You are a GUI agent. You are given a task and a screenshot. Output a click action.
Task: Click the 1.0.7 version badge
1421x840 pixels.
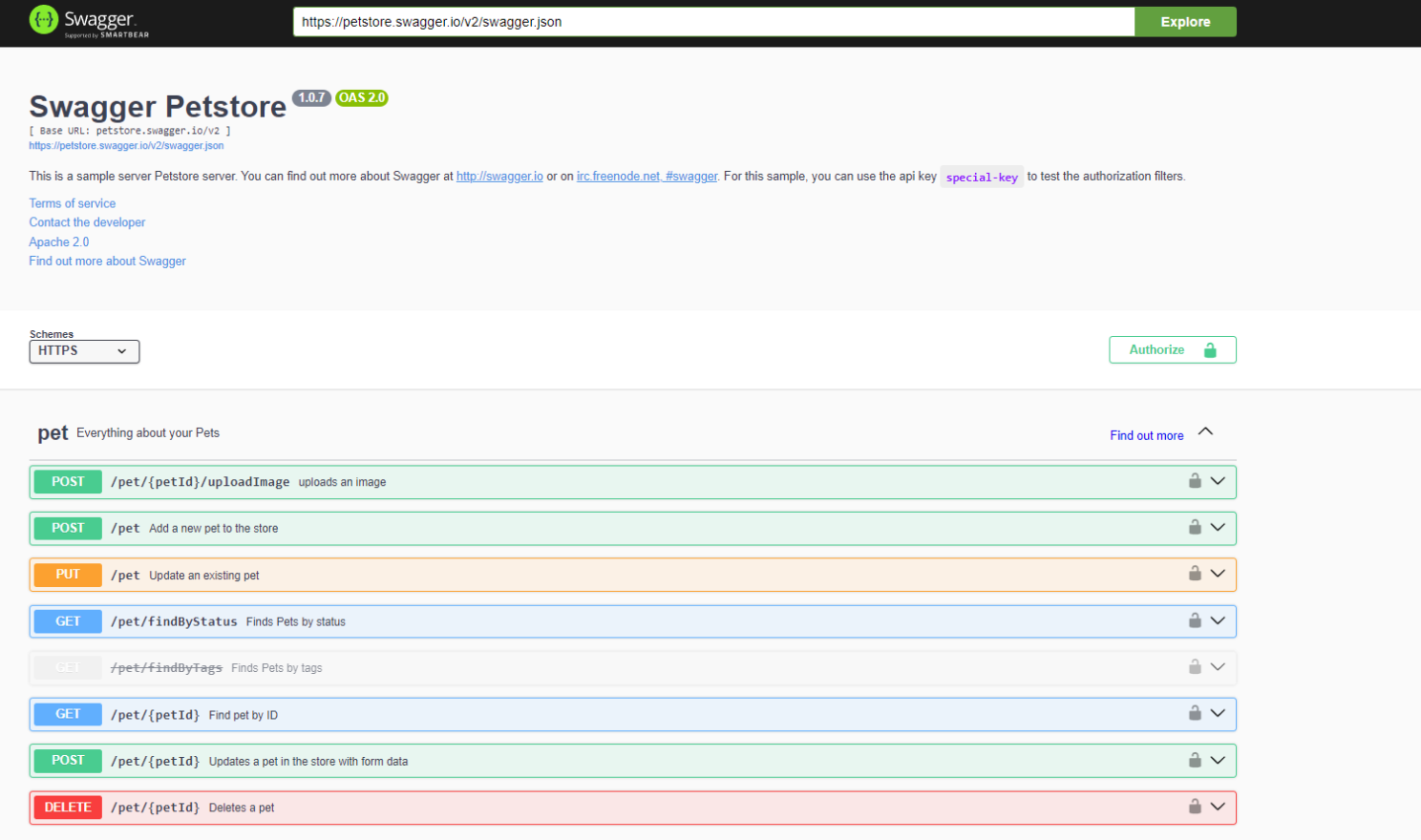tap(311, 97)
